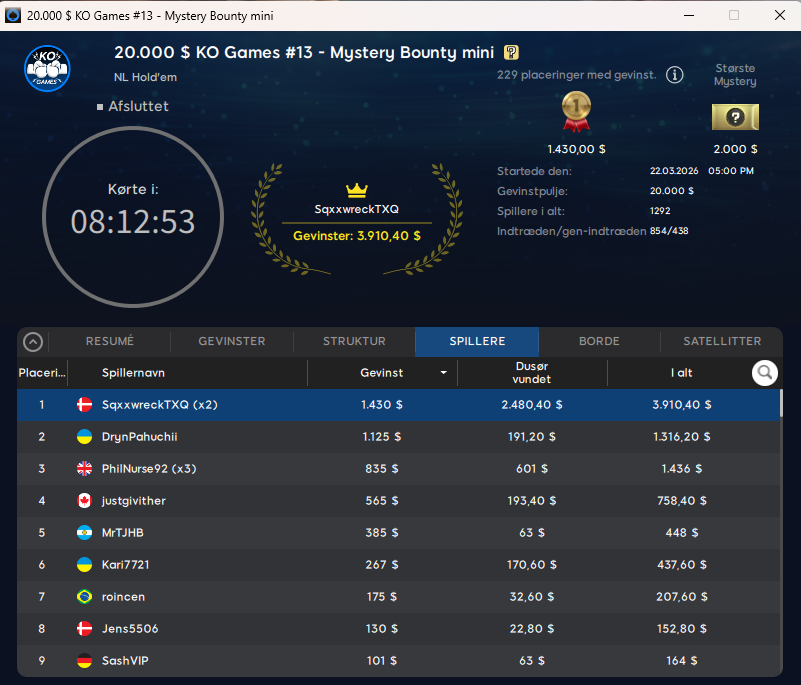Click the KO Games boxing gloves logo
The image size is (801, 685).
click(x=47, y=67)
